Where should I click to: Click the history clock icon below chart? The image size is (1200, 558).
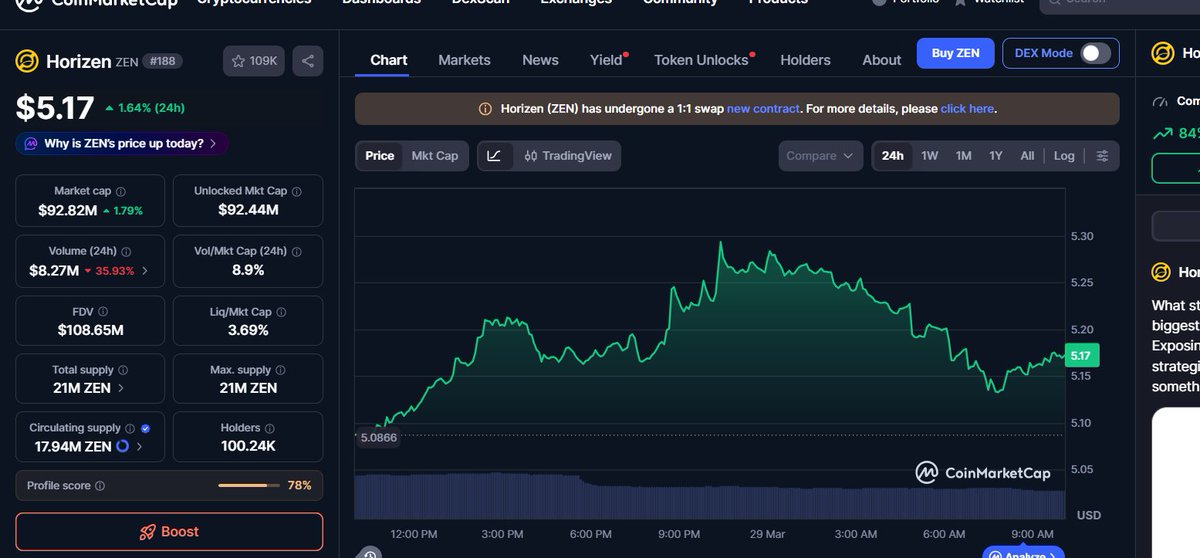[x=370, y=553]
